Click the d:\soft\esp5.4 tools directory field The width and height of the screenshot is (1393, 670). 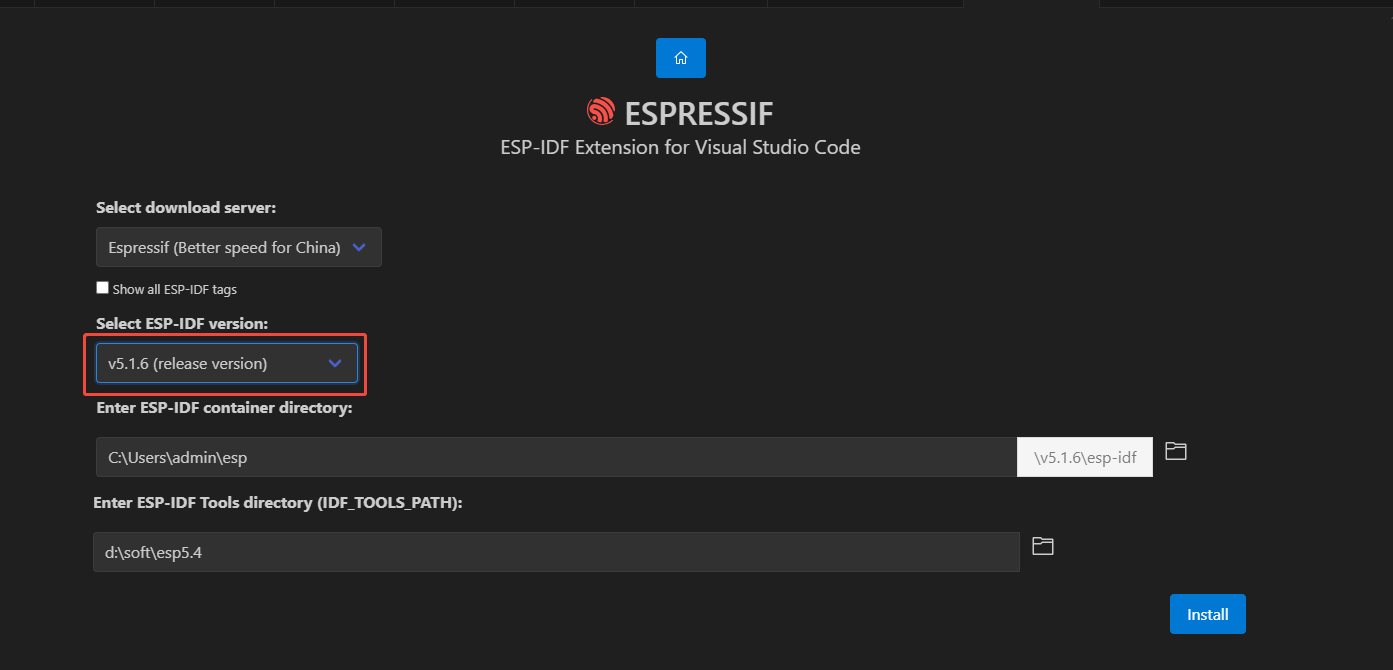pyautogui.click(x=555, y=552)
